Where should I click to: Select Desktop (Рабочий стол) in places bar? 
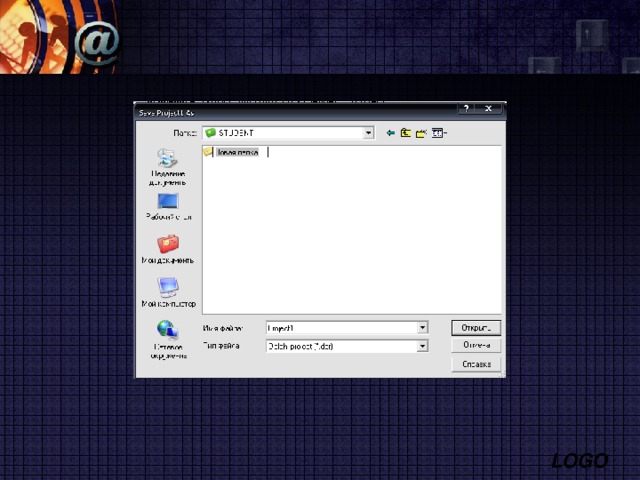click(x=168, y=206)
